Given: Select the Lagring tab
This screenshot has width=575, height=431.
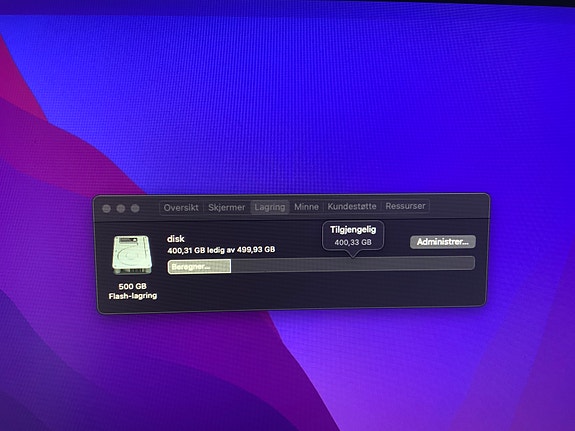Looking at the screenshot, I should point(270,207).
